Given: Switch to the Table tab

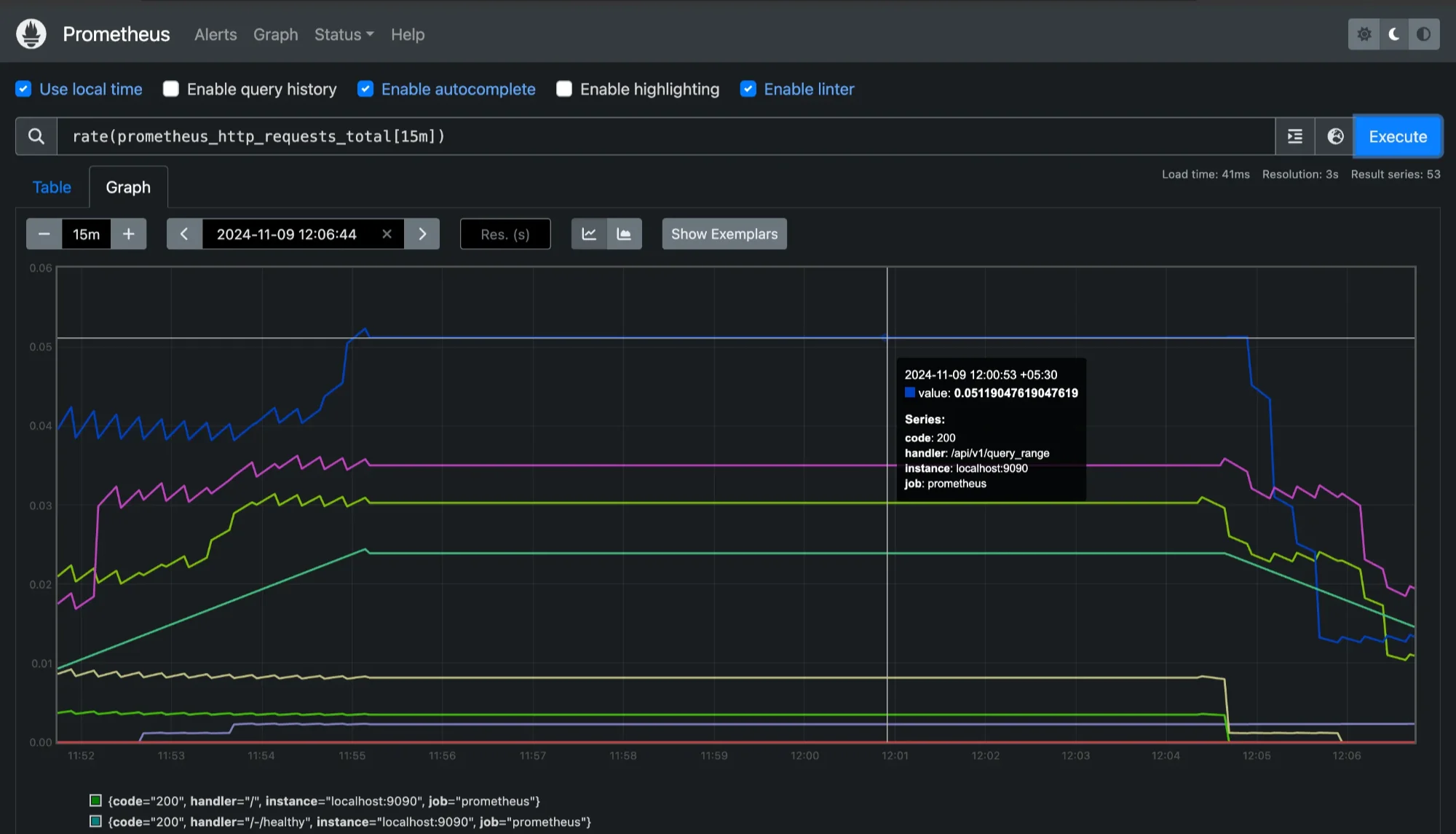Looking at the screenshot, I should [52, 187].
